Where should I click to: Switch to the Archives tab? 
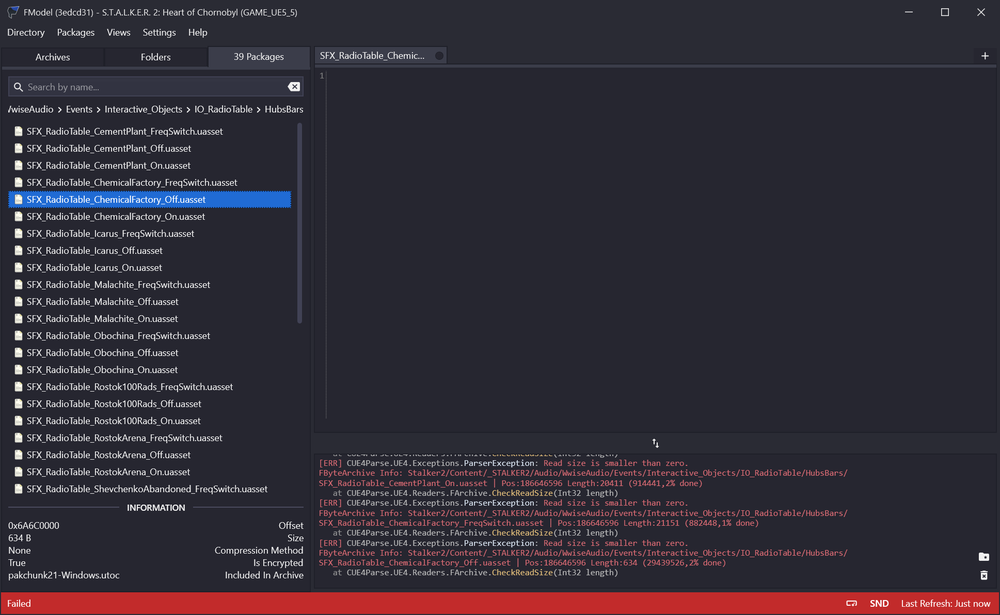[x=53, y=57]
